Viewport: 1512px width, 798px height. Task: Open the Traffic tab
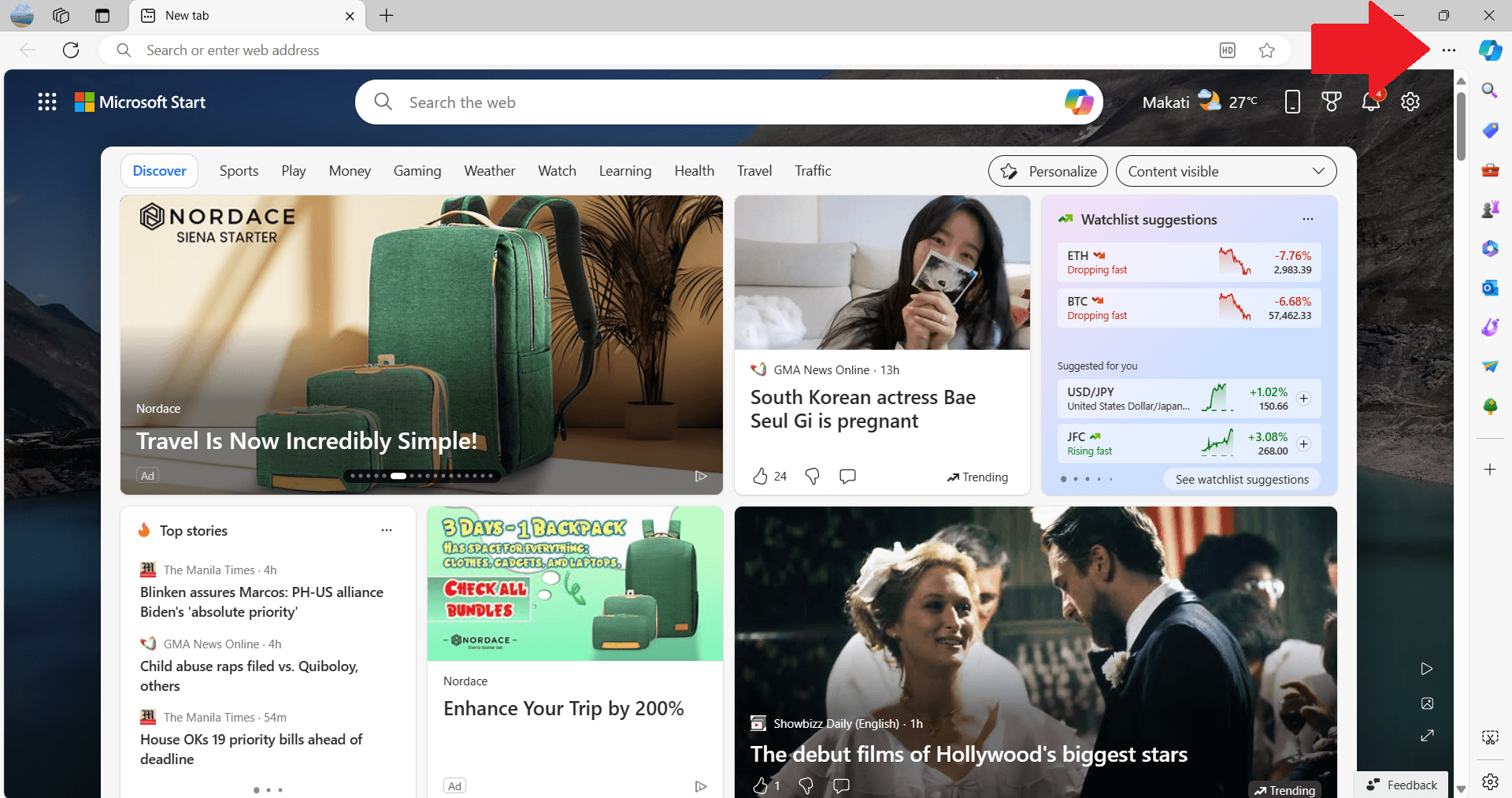(x=813, y=171)
